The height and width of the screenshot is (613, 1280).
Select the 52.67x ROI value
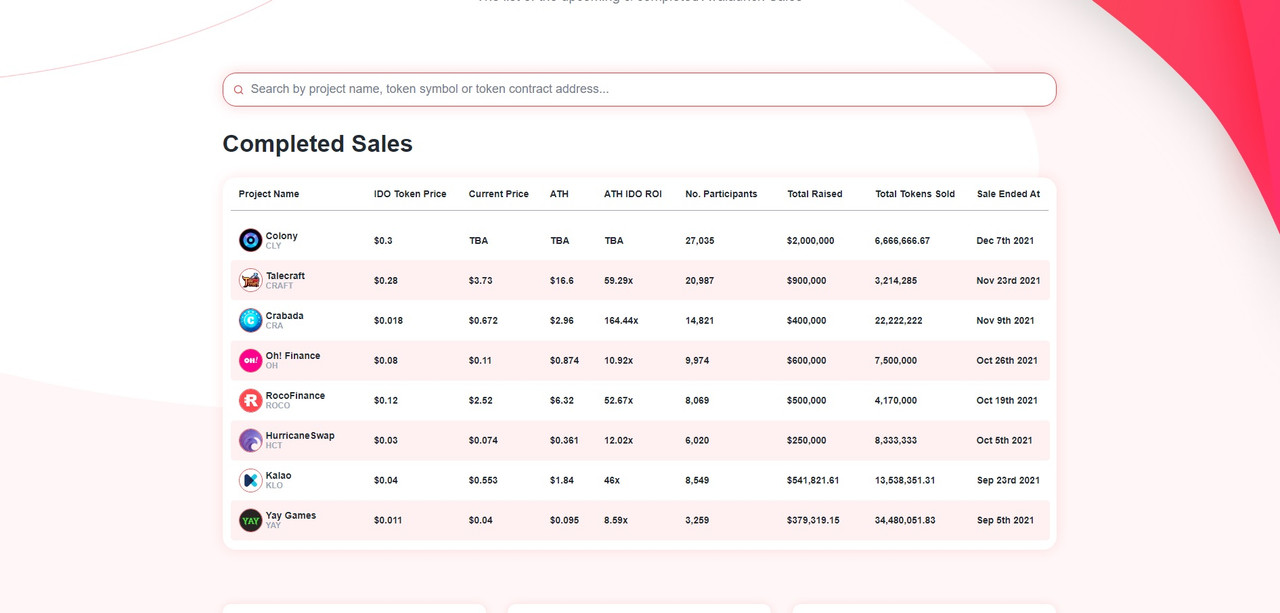[618, 401]
